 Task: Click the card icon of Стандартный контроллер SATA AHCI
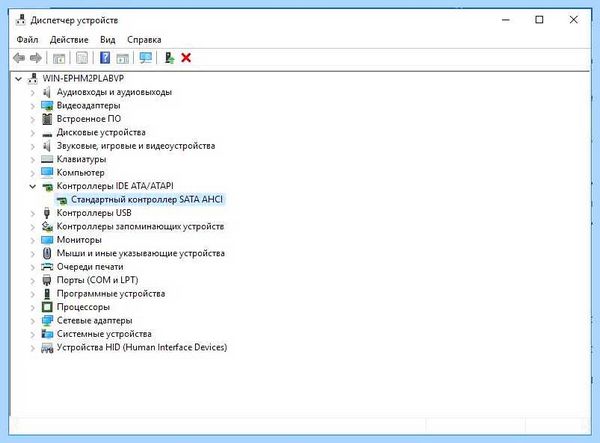[61, 200]
